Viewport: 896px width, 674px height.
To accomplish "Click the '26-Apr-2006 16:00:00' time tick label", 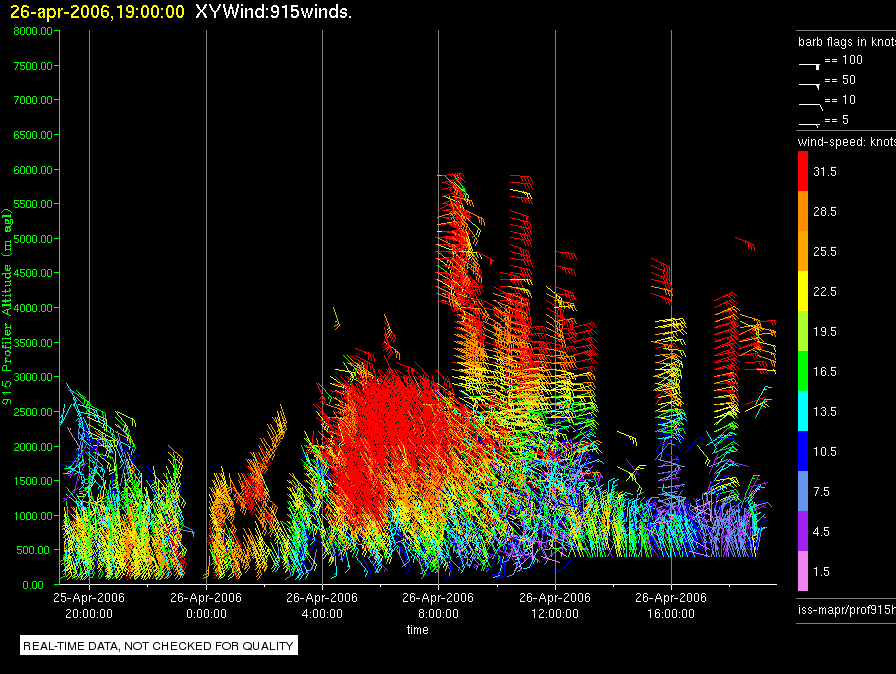I will [x=671, y=605].
